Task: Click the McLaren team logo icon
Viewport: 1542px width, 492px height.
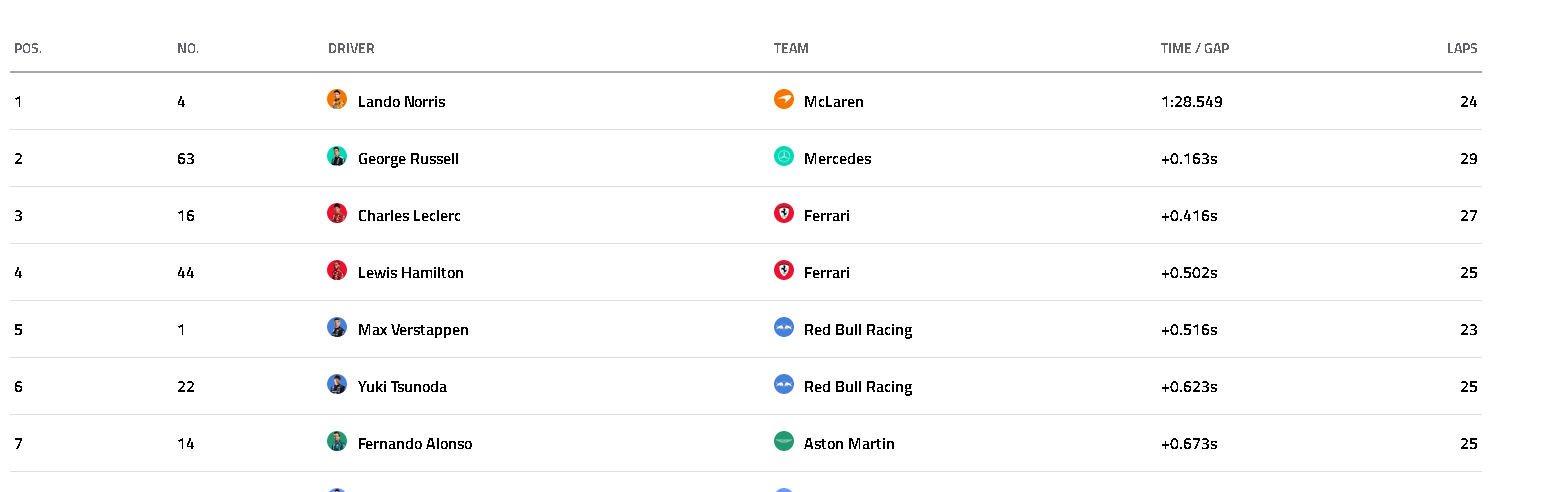Action: (784, 99)
